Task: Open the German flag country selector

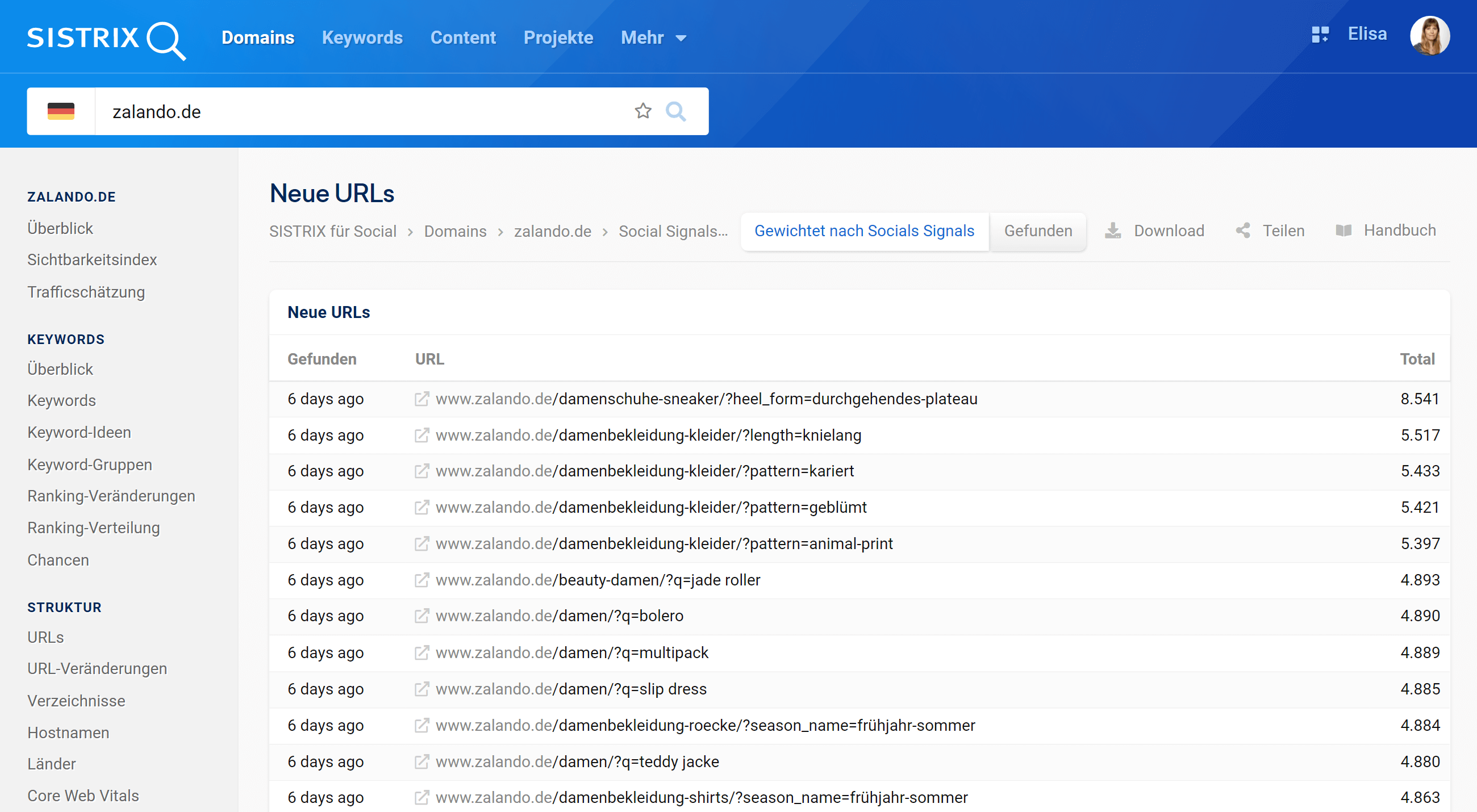Action: coord(61,111)
